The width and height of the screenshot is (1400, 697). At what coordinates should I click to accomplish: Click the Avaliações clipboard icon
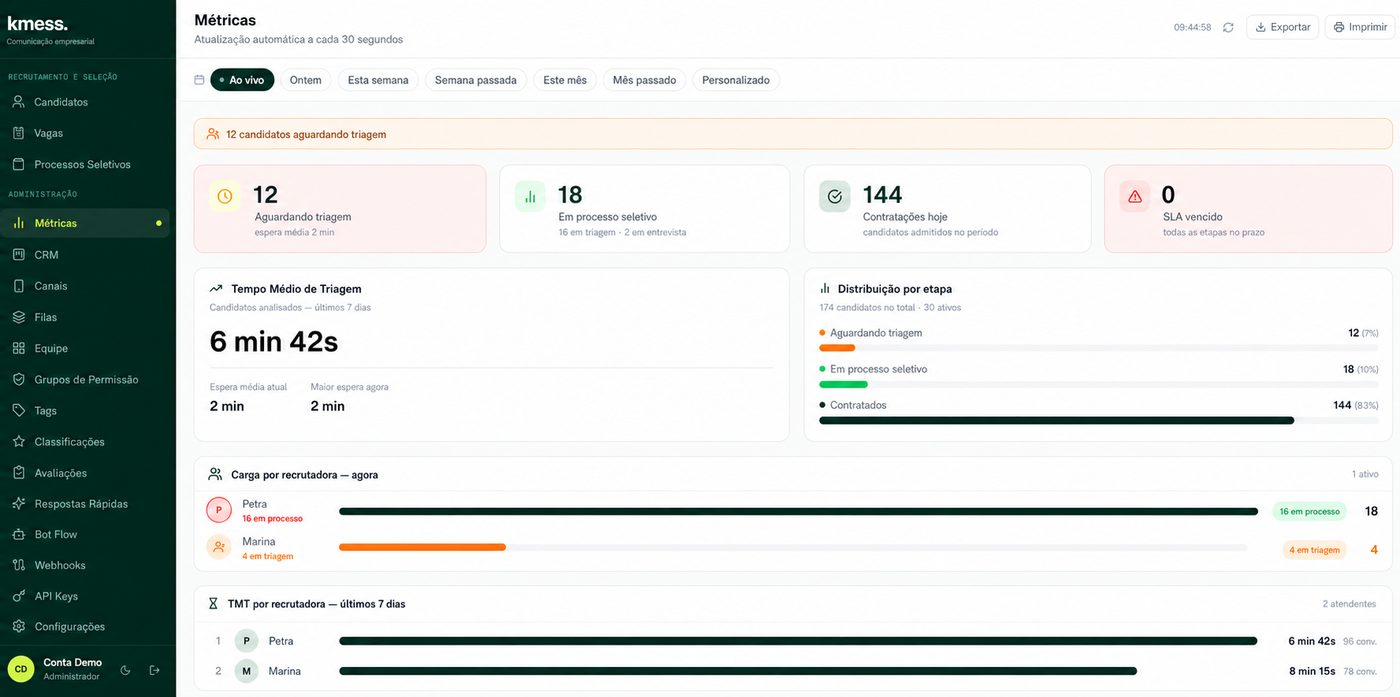tap(18, 472)
